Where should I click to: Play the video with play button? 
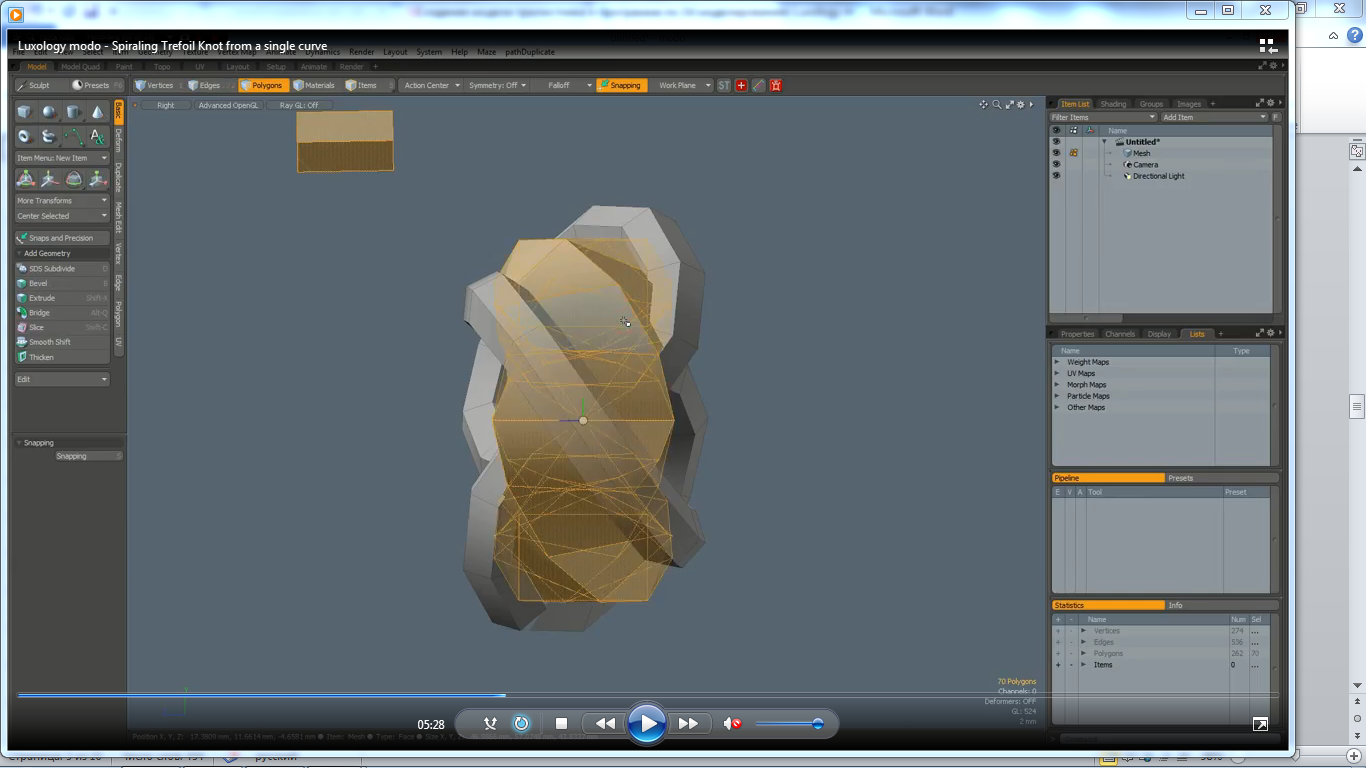(647, 724)
